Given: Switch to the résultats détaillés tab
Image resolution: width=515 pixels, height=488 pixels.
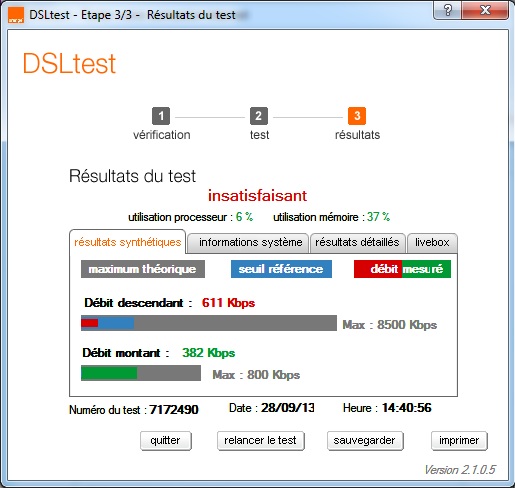Looking at the screenshot, I should (x=357, y=242).
